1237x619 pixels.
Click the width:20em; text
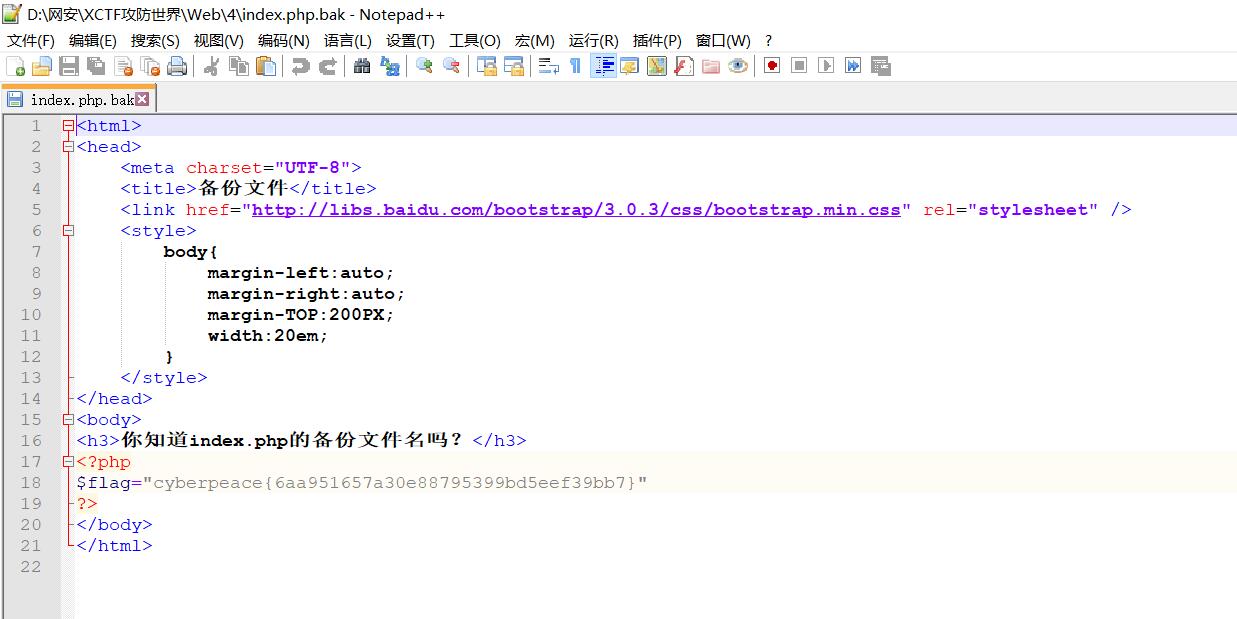tap(268, 336)
